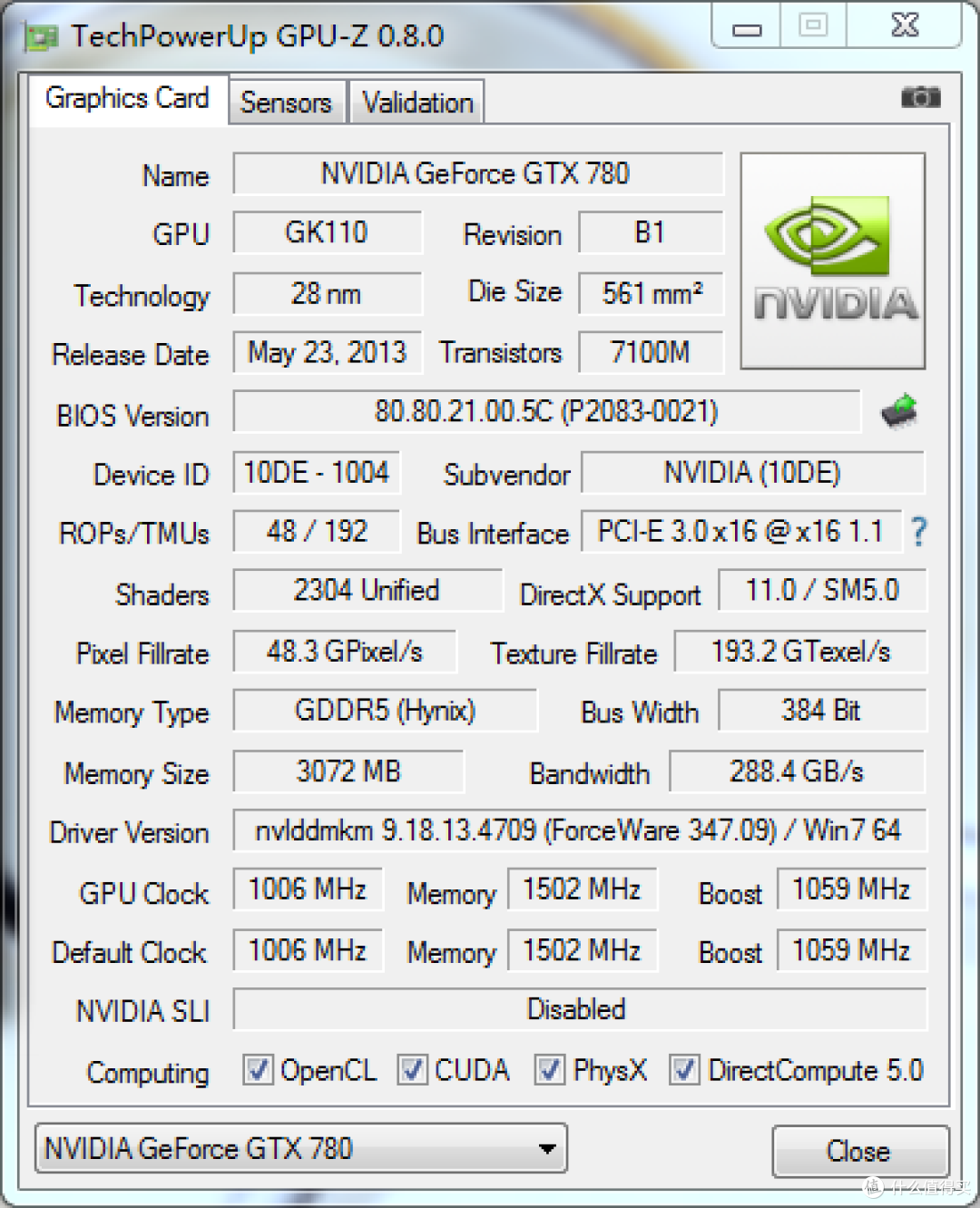980x1208 pixels.
Task: Click the Memory Type field GDDR5 (Hynix)
Action: 385,710
